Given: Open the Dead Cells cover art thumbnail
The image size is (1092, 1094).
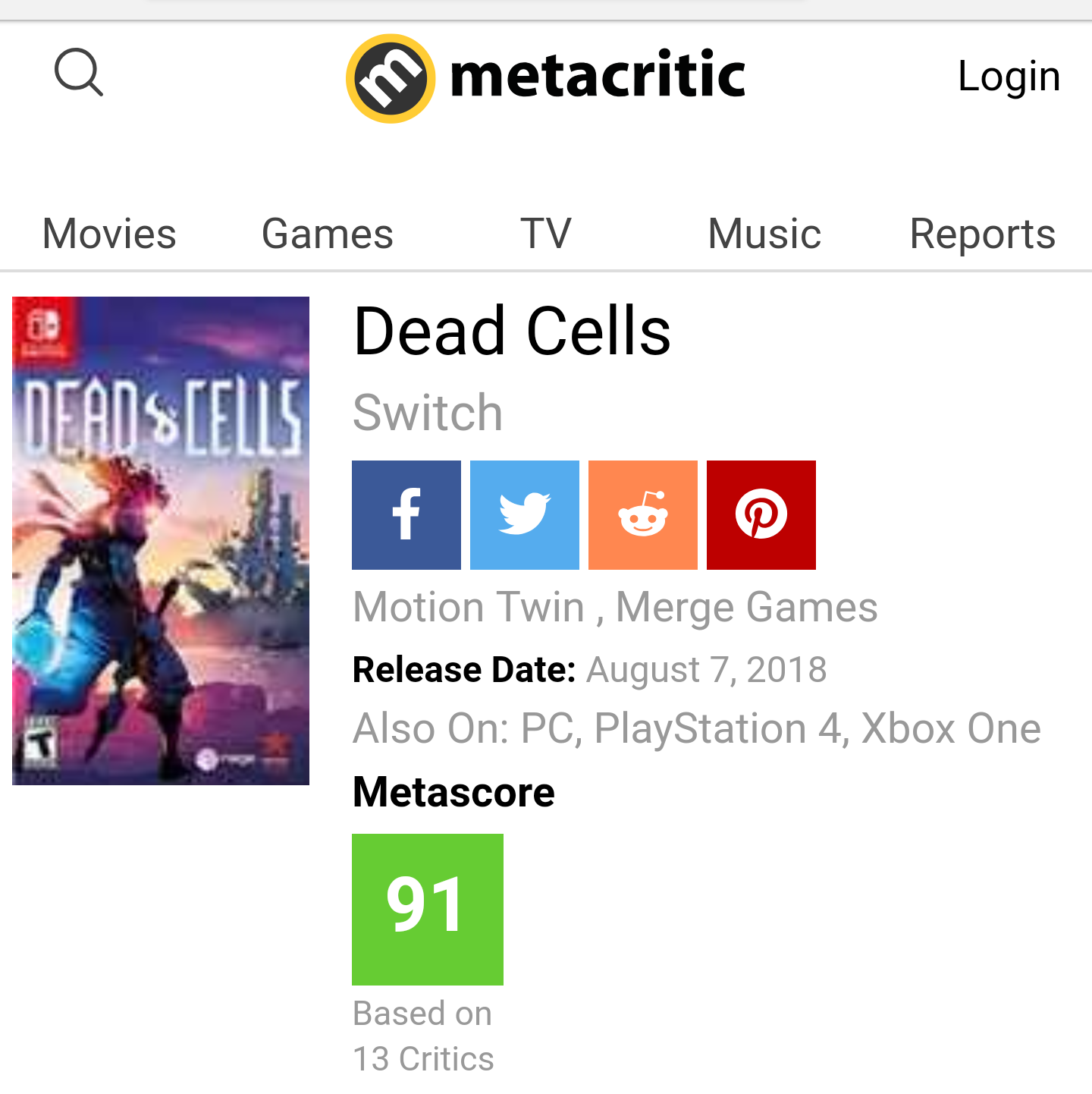Looking at the screenshot, I should [161, 540].
